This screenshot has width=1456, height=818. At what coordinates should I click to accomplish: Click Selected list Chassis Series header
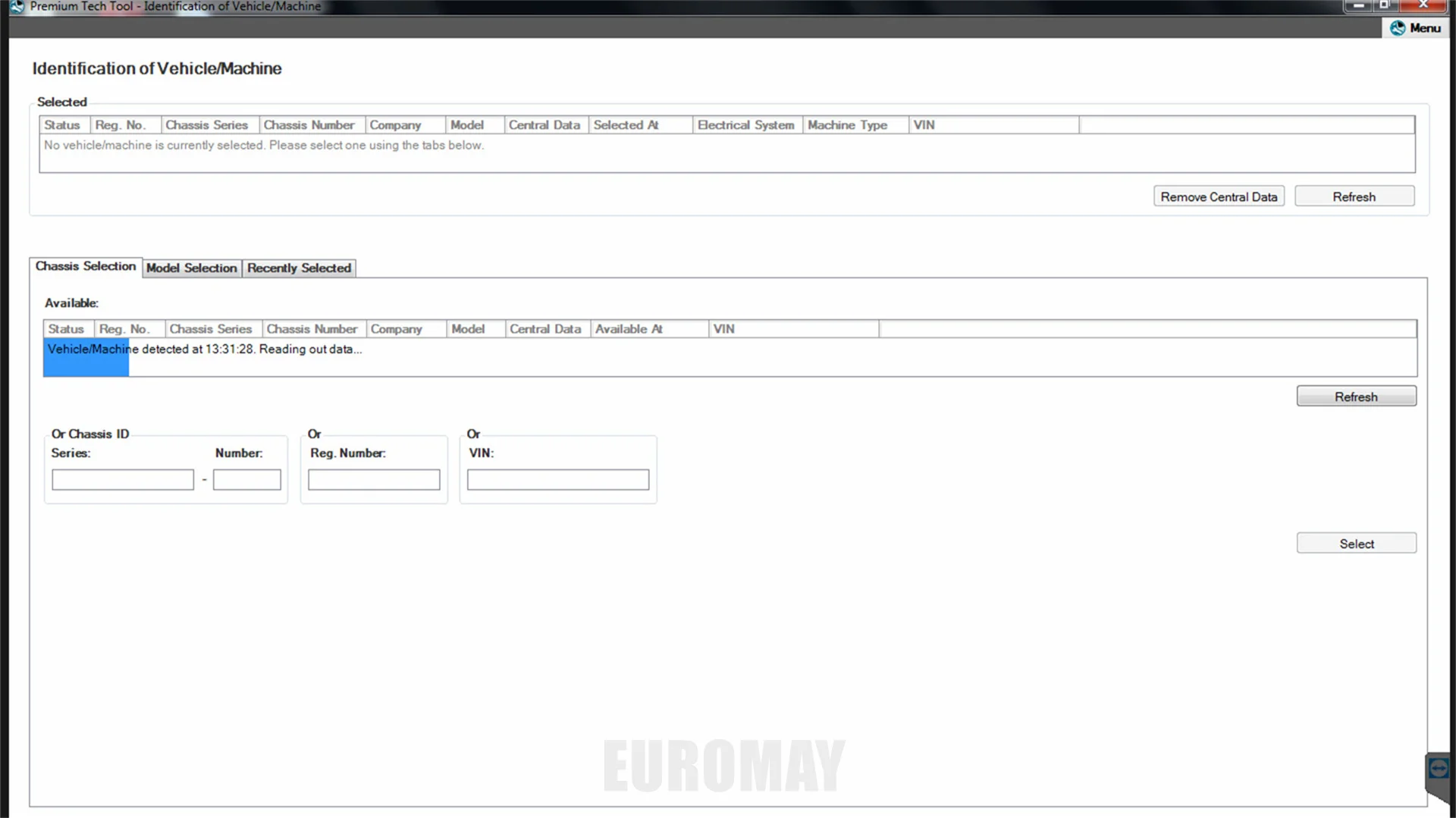(209, 125)
